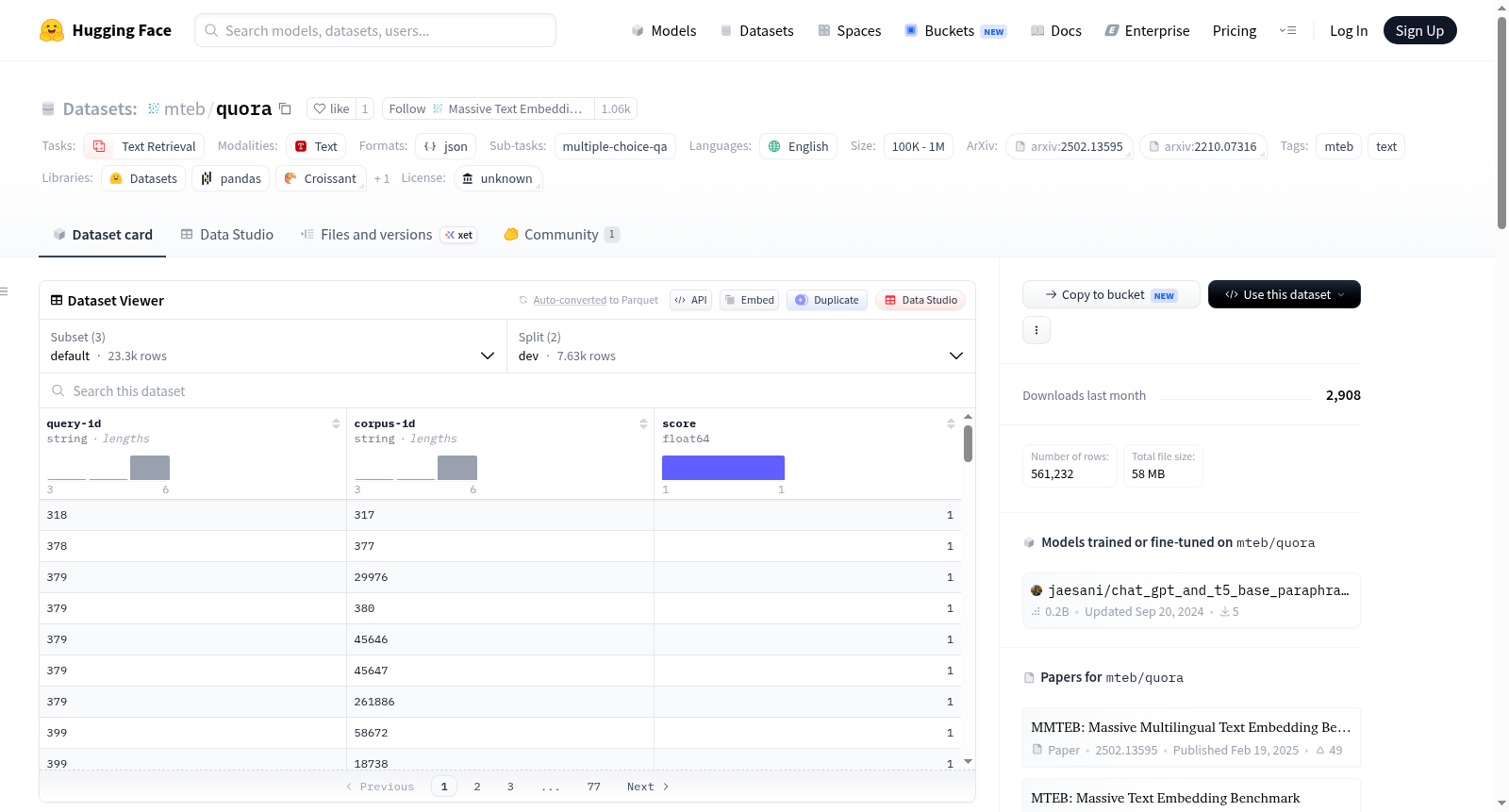Open Data Studio from viewer header

point(920,300)
